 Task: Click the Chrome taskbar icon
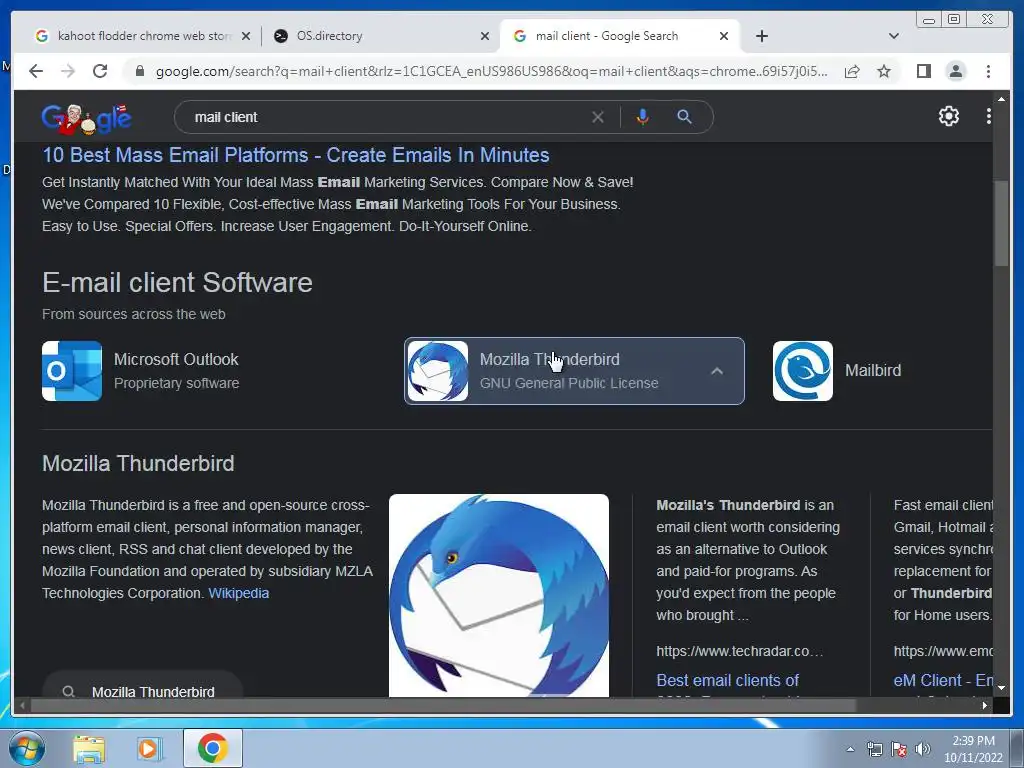[x=212, y=748]
